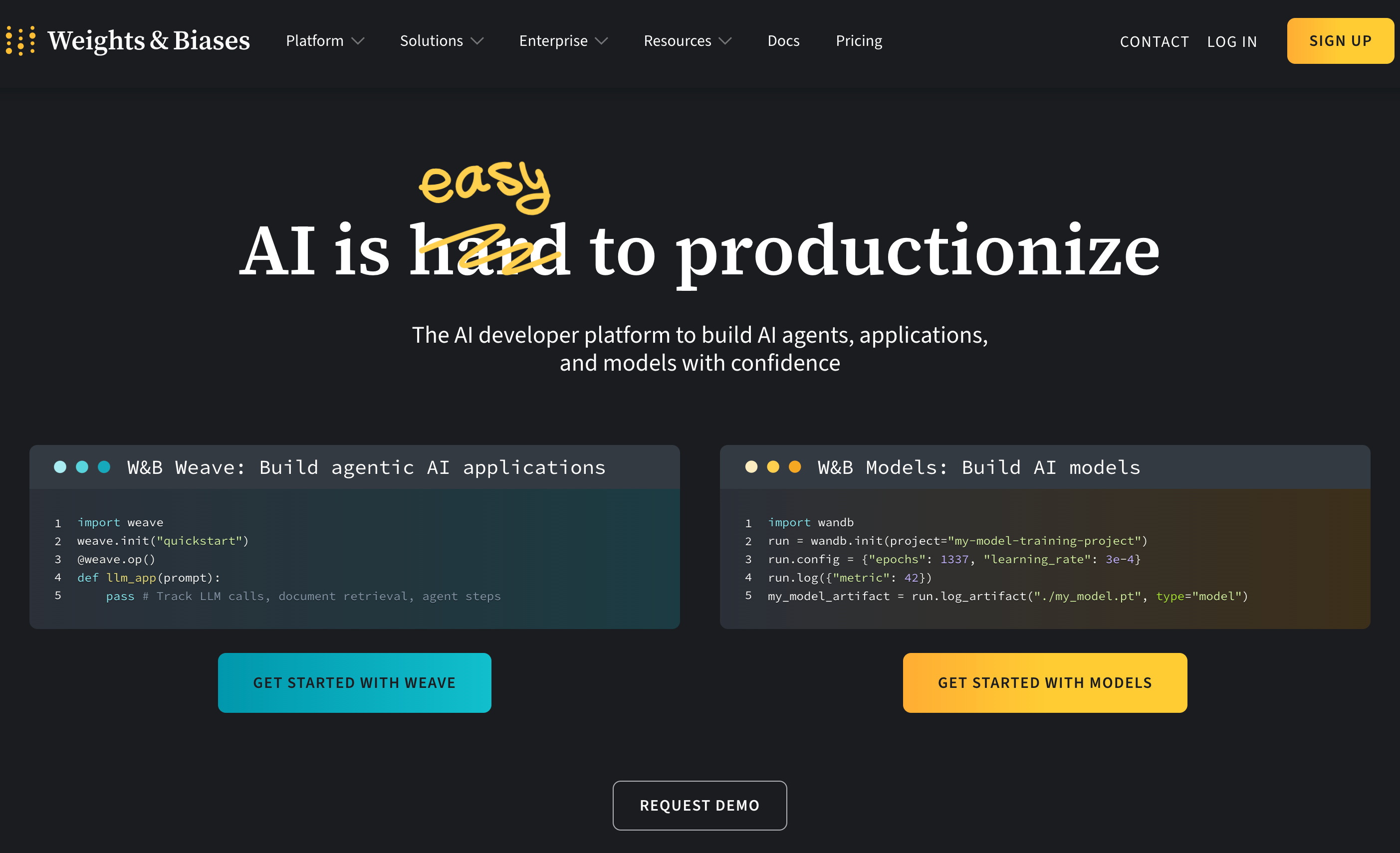Click GET STARTED WITH WEAVE button

(355, 682)
